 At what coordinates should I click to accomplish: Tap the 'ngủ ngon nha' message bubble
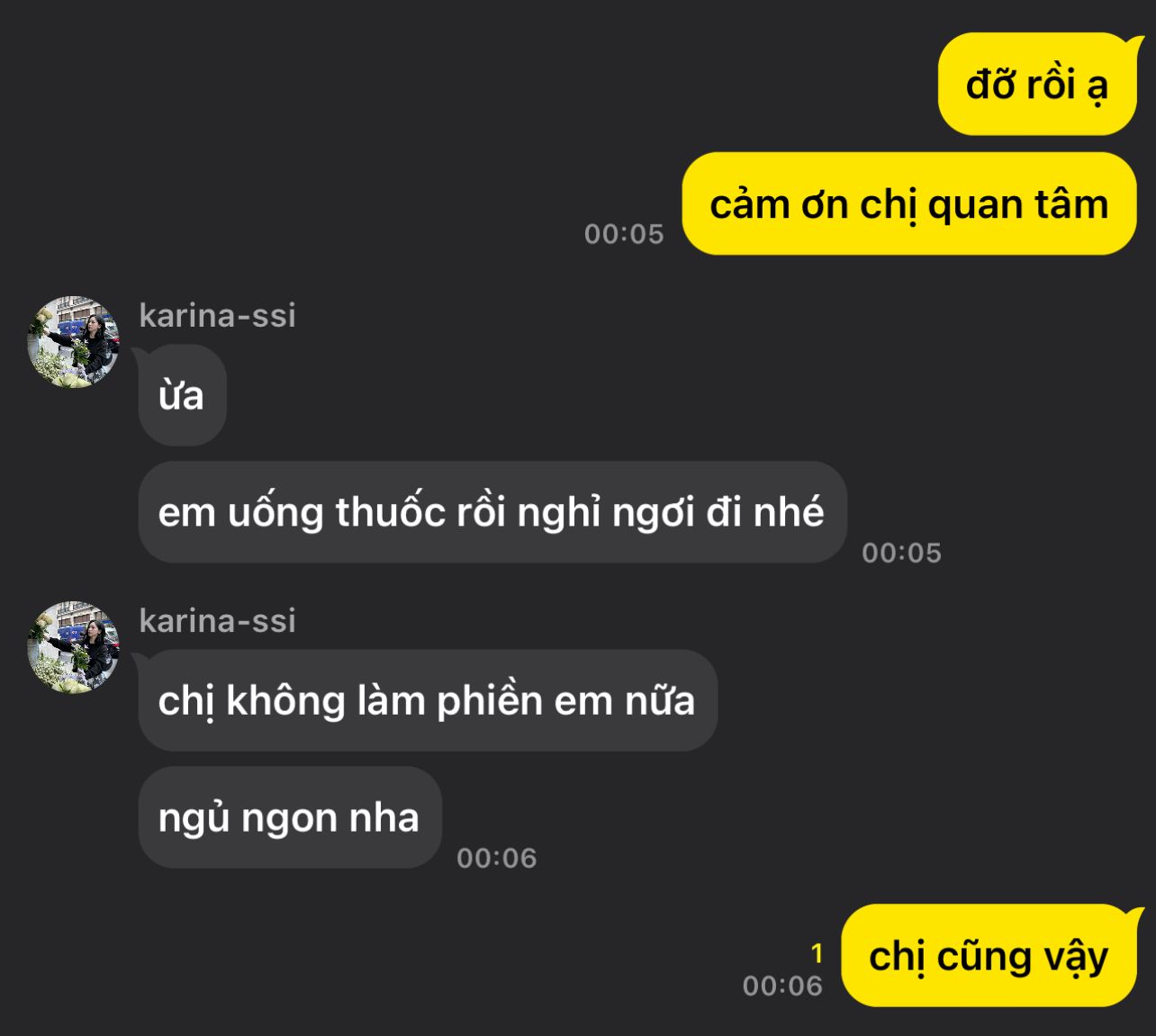pos(289,817)
